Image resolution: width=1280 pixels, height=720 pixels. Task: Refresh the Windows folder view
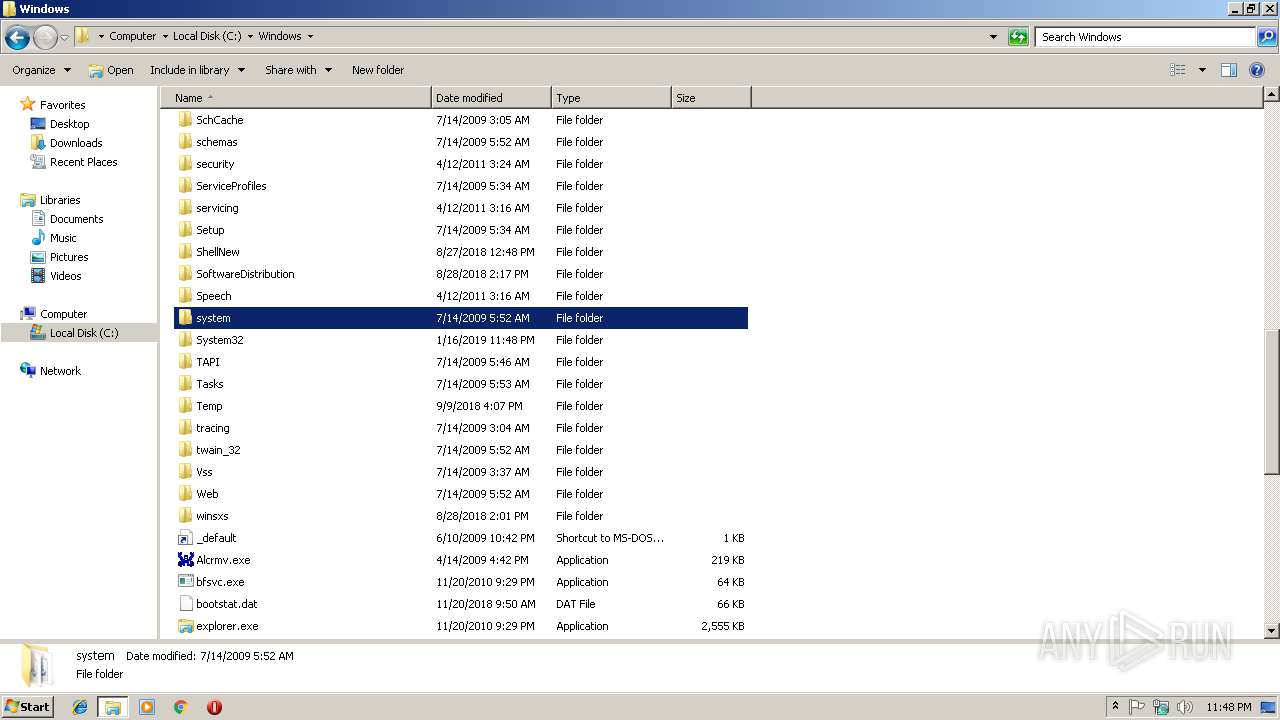click(1018, 37)
